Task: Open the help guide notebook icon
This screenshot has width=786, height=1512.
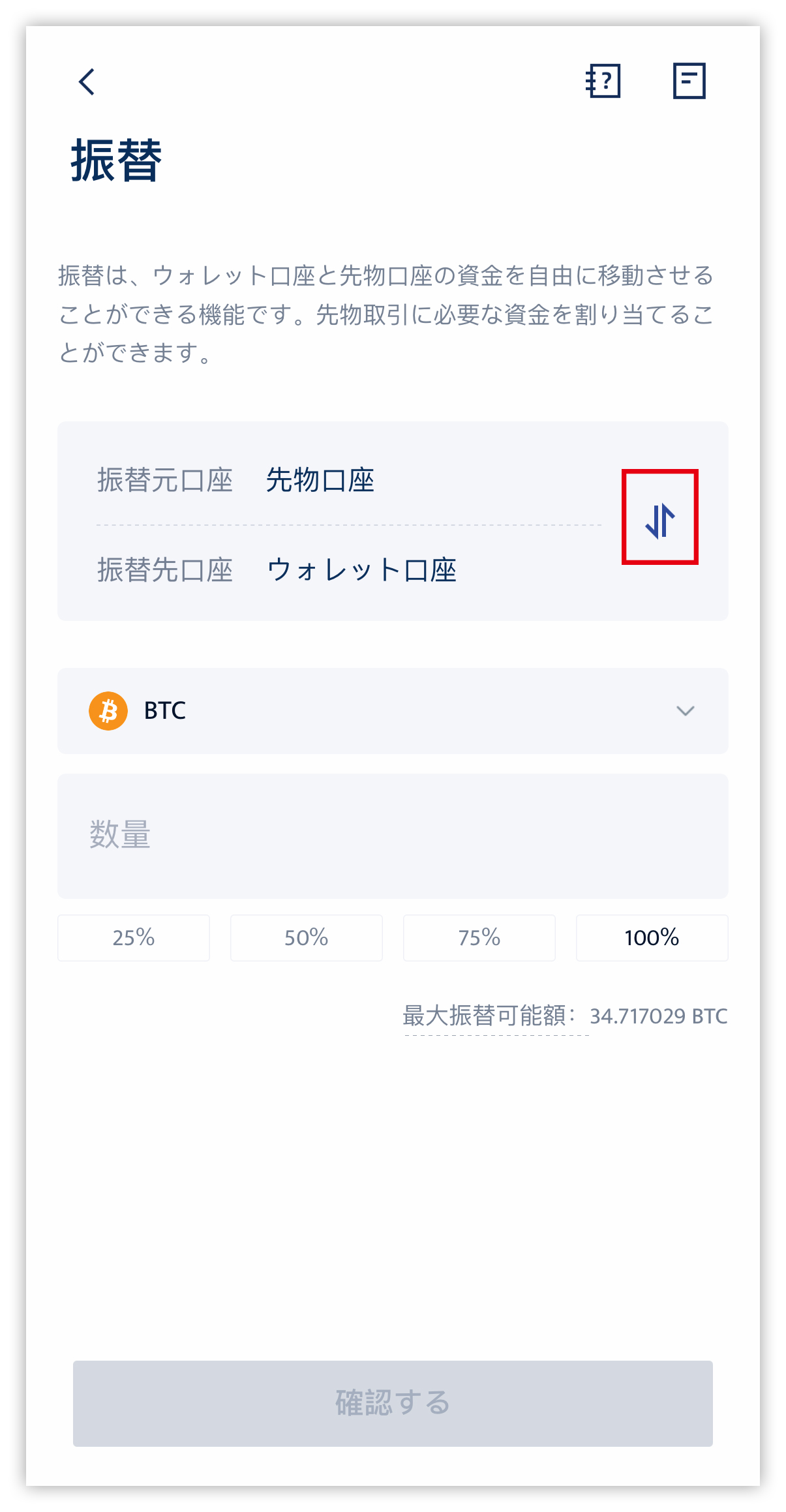Action: [x=603, y=81]
